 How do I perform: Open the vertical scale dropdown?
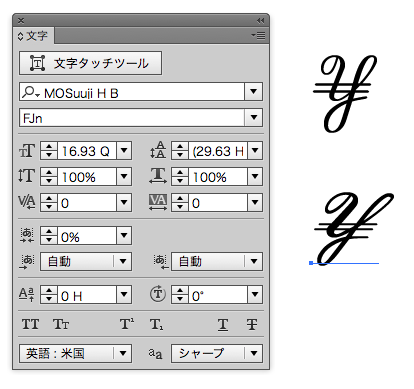[x=124, y=177]
